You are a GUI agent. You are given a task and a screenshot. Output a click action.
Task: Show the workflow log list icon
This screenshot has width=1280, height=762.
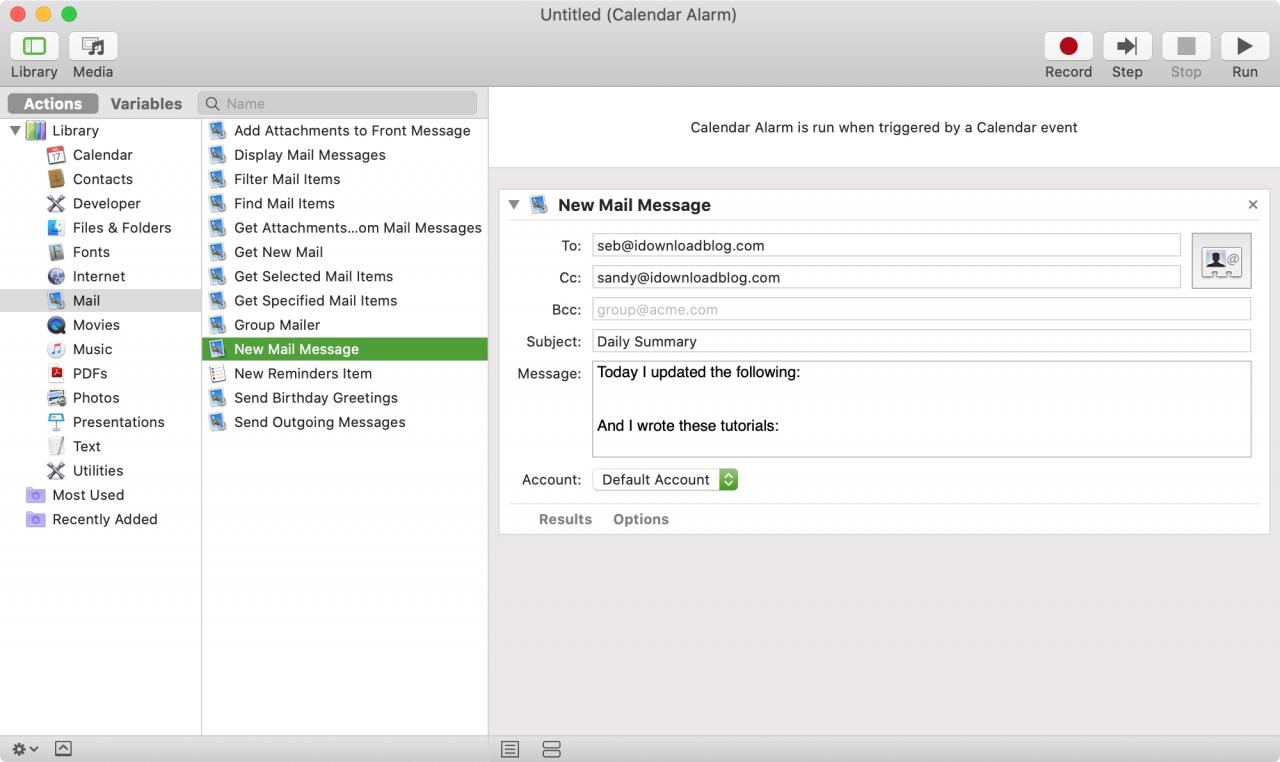click(x=510, y=749)
